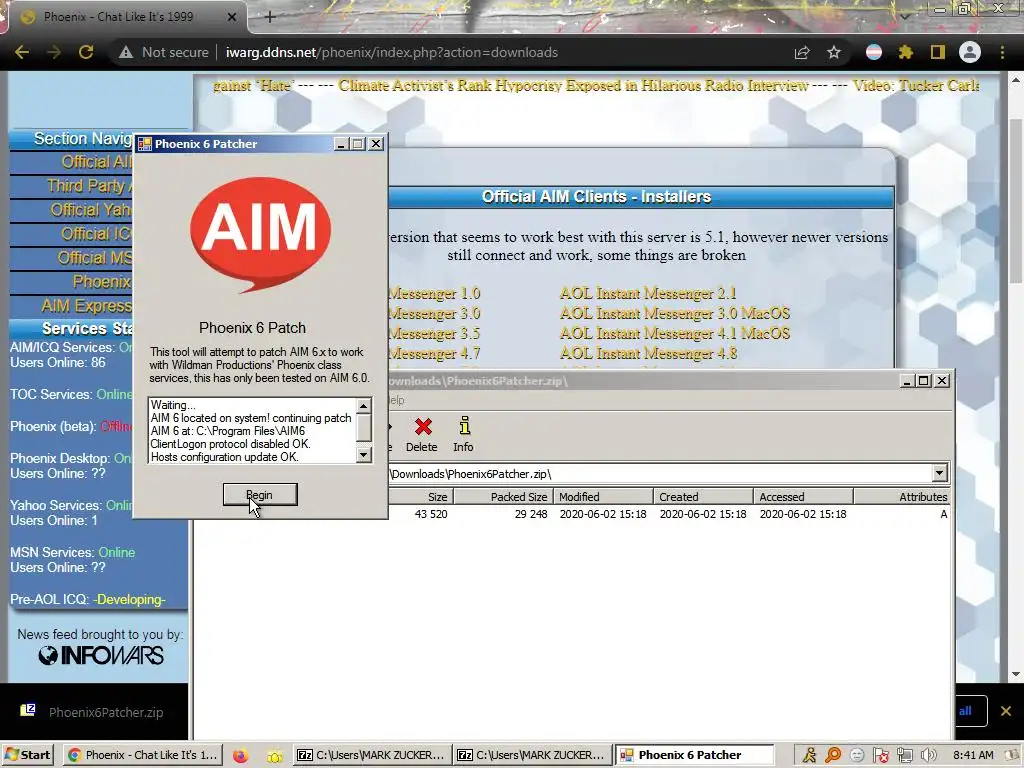Click the running figure tray icon
1024x768 pixels.
pos(809,755)
